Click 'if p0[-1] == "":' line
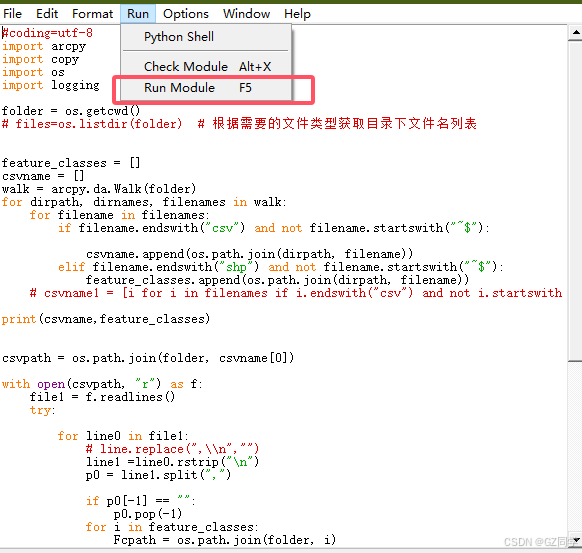The width and height of the screenshot is (582, 553). pos(141,501)
